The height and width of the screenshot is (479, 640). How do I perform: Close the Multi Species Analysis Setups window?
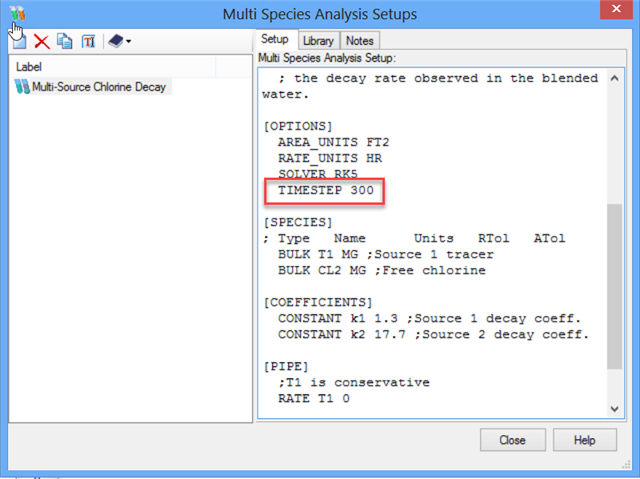[x=616, y=9]
